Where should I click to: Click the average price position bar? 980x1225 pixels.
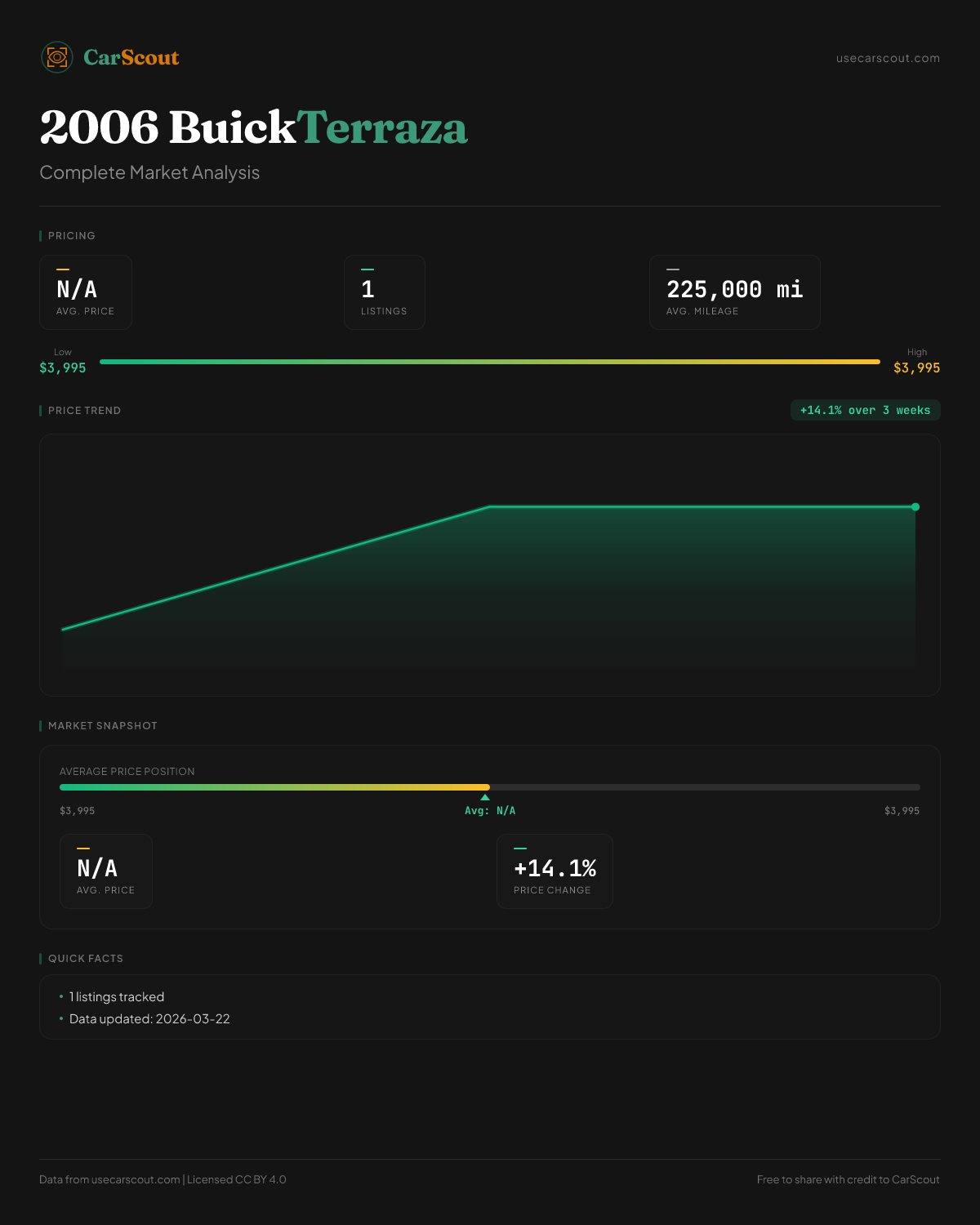click(x=490, y=787)
